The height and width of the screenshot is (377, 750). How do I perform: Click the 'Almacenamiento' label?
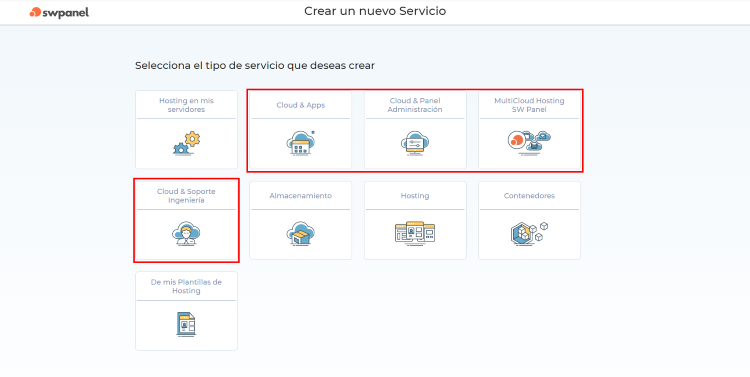(x=300, y=196)
